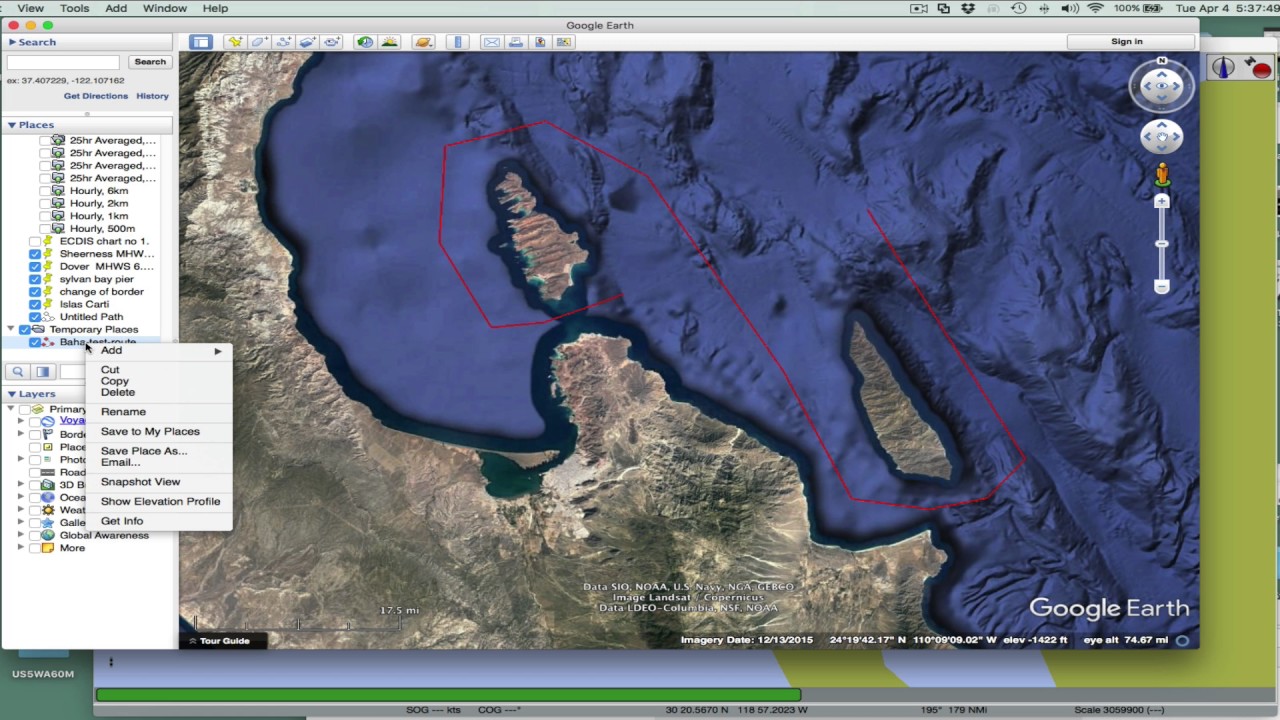Click the Get Directions link
Screen dimensions: 1280x720
tap(96, 96)
